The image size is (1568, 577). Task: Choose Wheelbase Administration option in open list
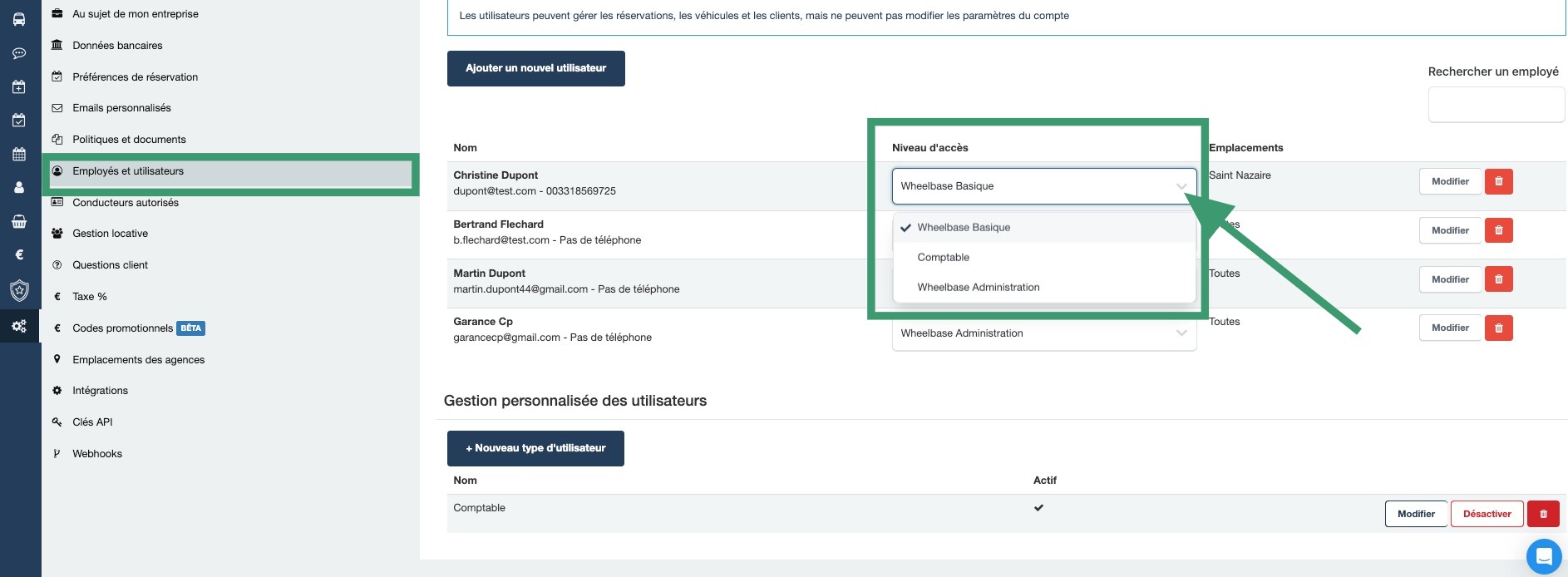(x=1044, y=288)
